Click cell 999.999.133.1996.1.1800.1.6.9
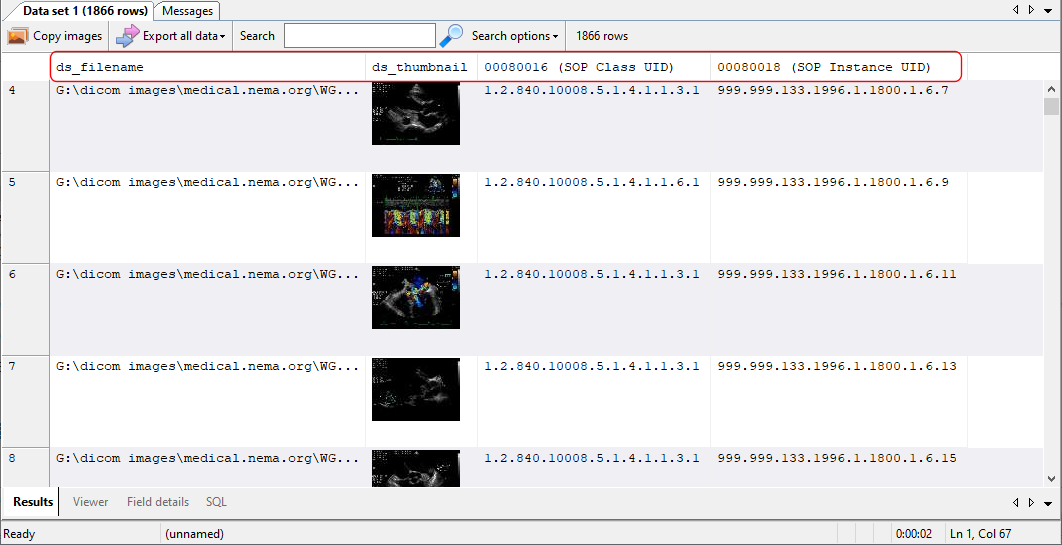This screenshot has height=545, width=1062. click(x=838, y=217)
